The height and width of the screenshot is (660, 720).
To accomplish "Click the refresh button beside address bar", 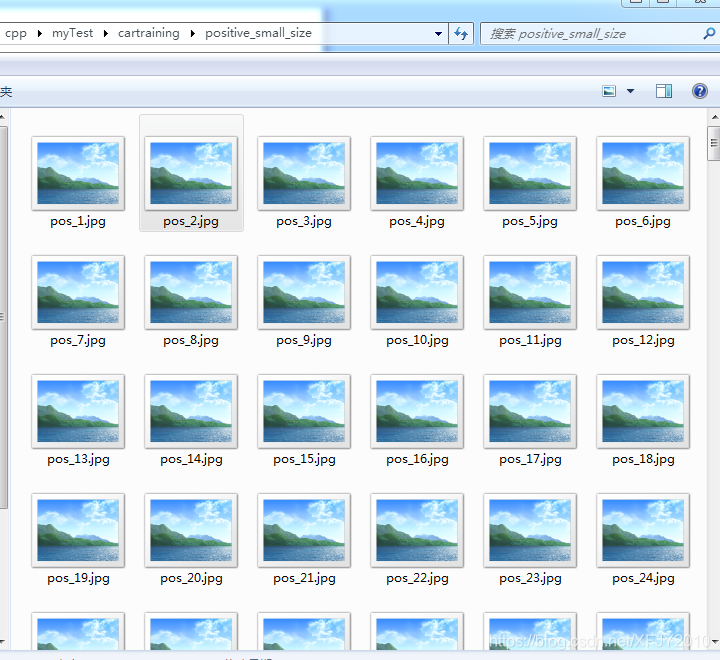I will click(x=461, y=34).
